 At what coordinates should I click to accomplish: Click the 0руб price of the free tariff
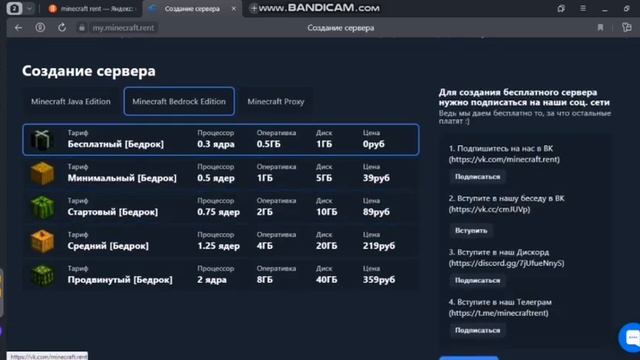[x=373, y=144]
